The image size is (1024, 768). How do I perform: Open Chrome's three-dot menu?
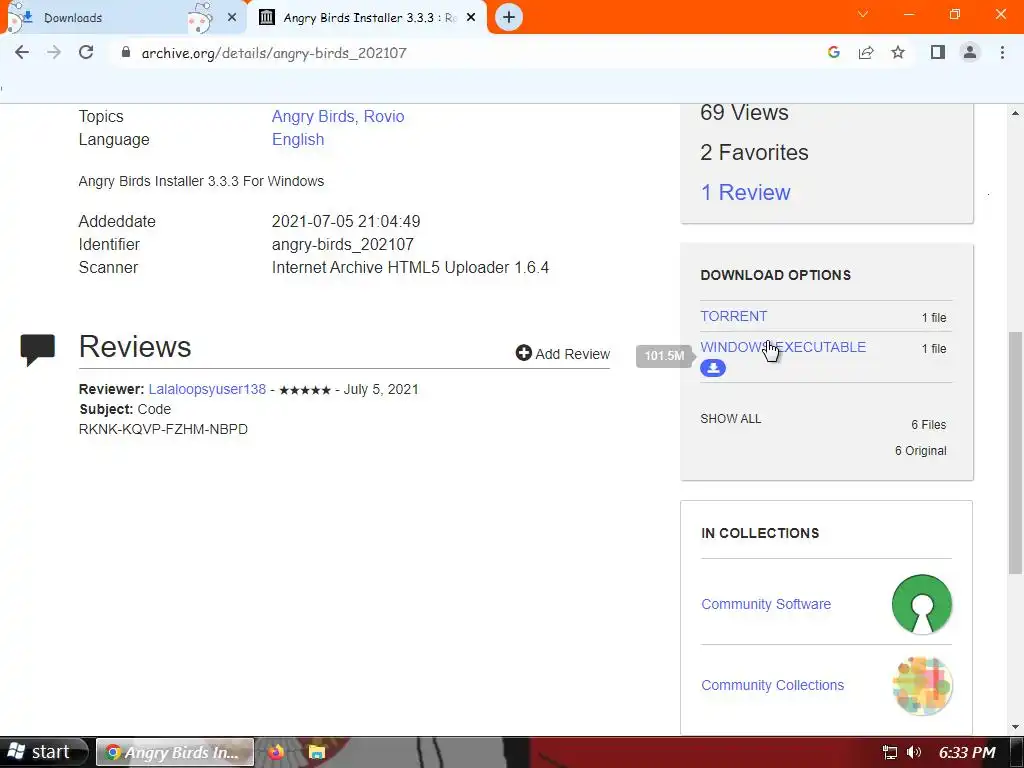pos(1002,52)
